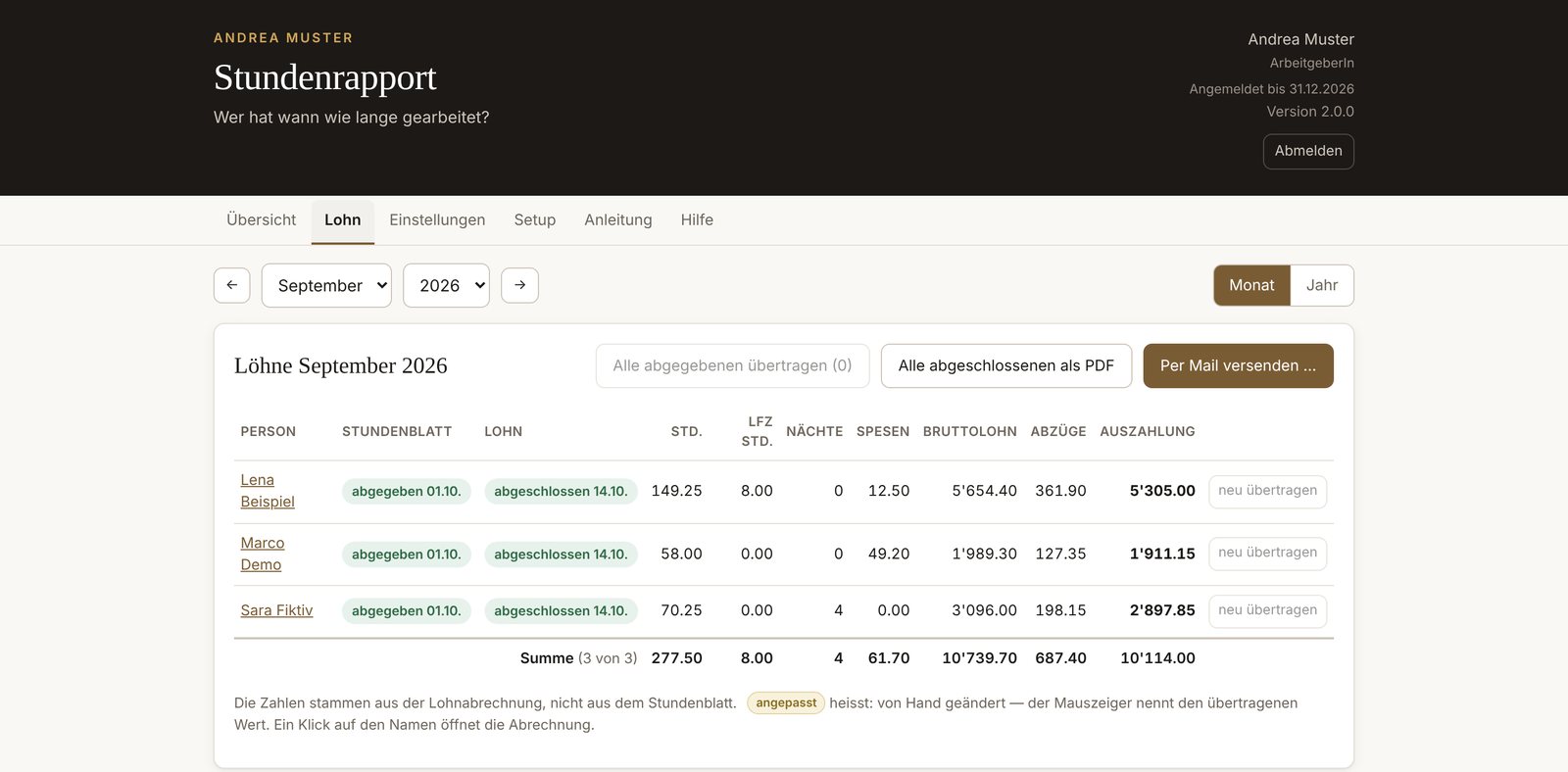
Task: Open the Setup tab
Action: [535, 220]
